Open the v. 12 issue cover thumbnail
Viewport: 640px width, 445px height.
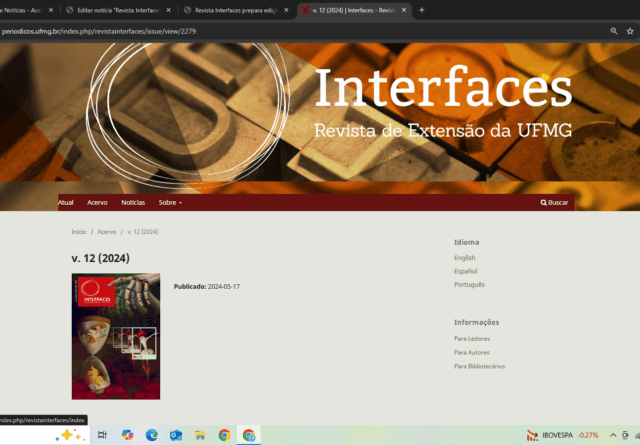(115, 336)
